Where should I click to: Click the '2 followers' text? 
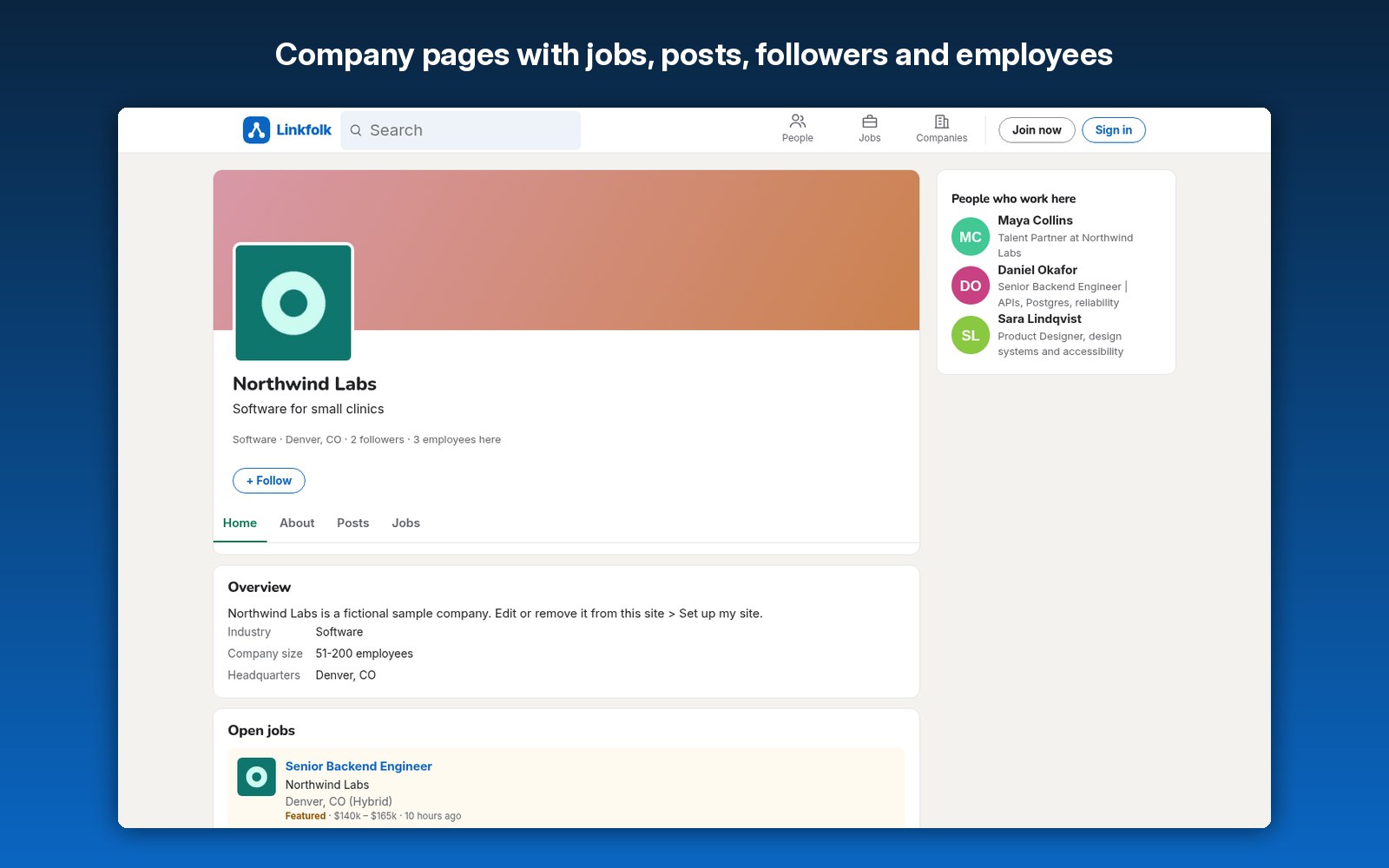(377, 440)
